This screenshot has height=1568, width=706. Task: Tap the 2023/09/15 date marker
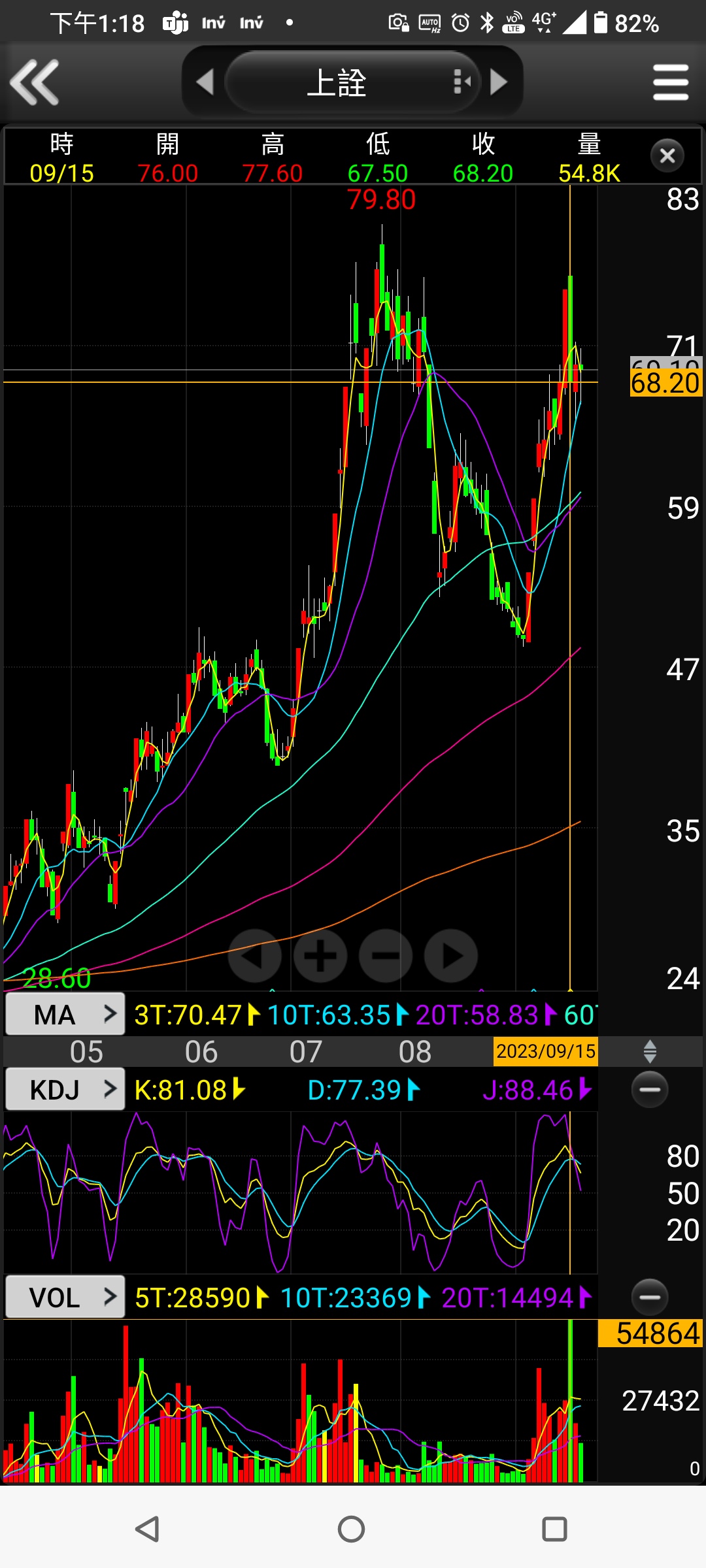pos(545,1051)
